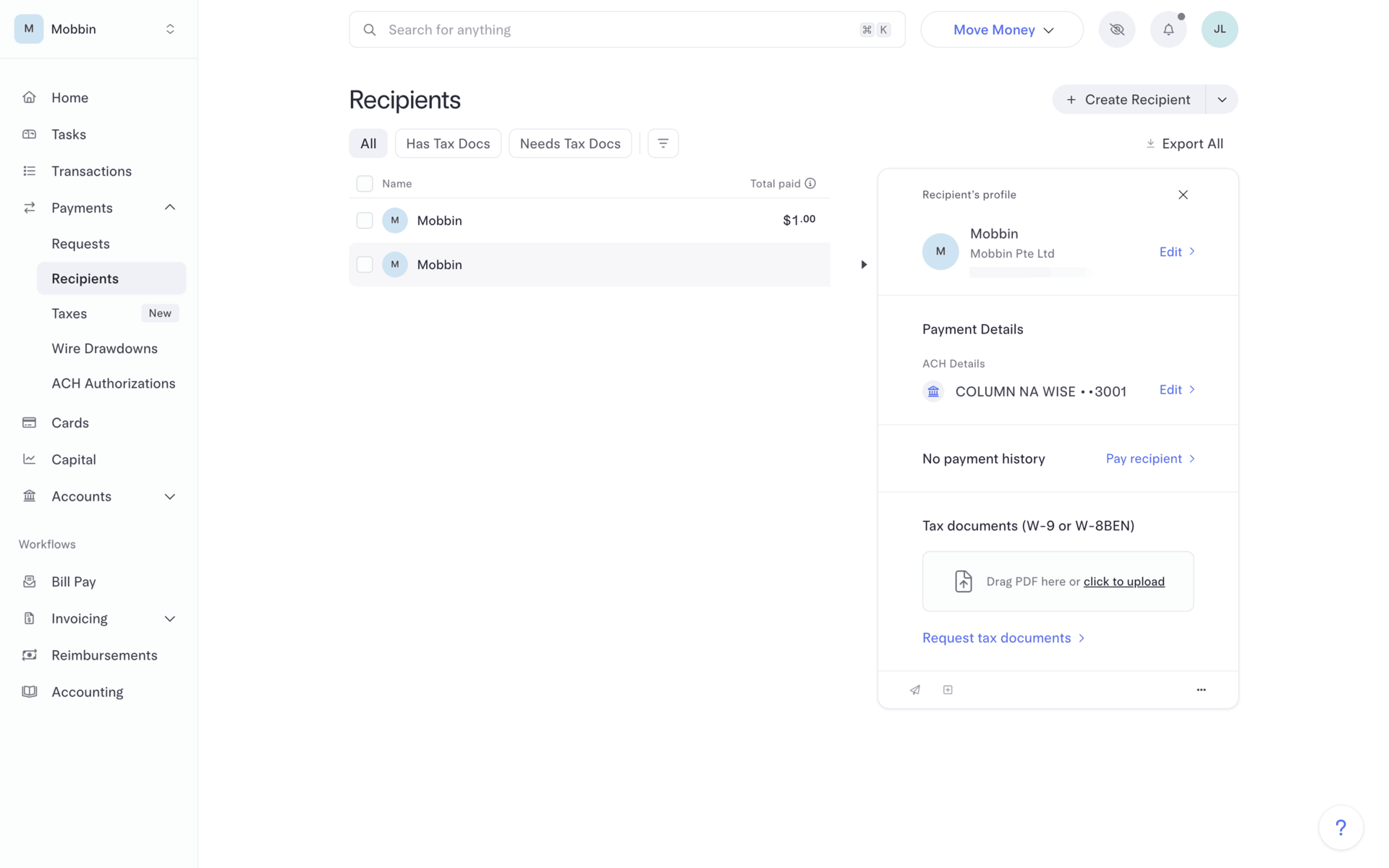Image resolution: width=1389 pixels, height=868 pixels.
Task: Open the three-dot more options menu
Action: pyautogui.click(x=1202, y=690)
